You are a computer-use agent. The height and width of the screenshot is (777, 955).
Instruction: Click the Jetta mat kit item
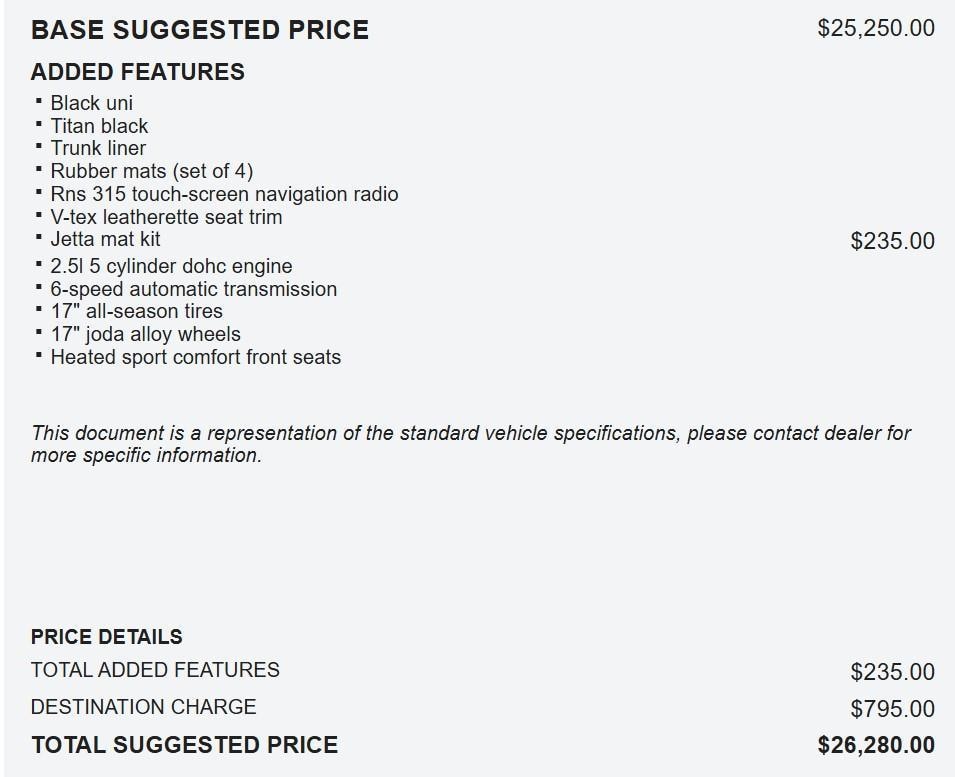[x=105, y=239]
